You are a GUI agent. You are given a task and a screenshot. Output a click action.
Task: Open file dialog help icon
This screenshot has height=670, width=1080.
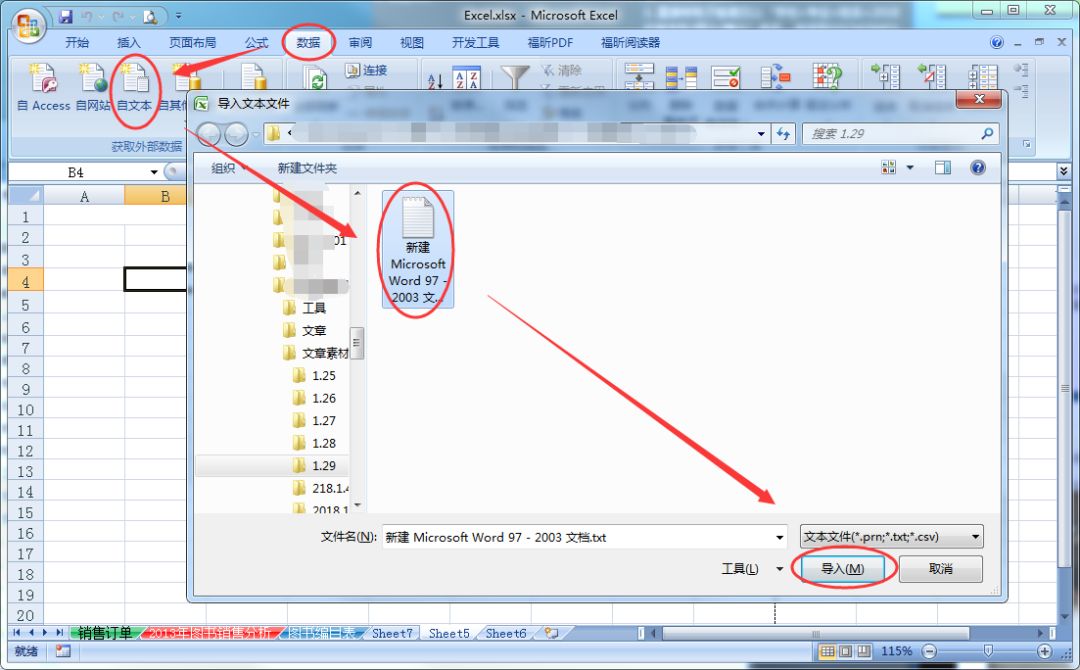(977, 167)
